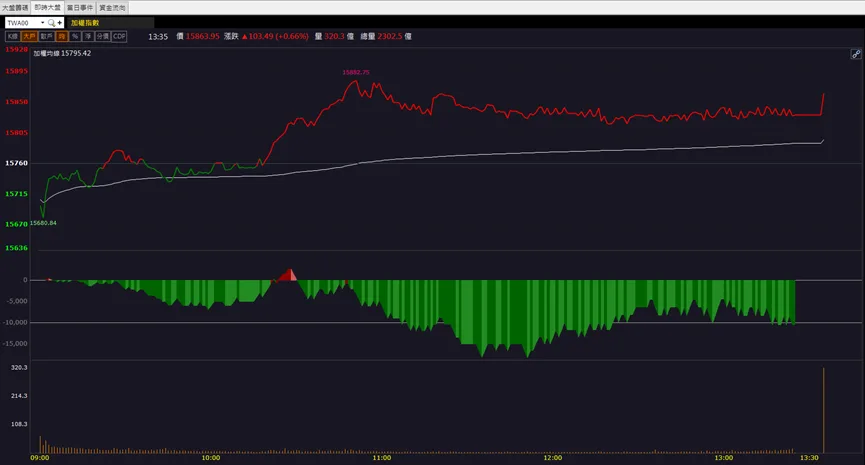Click the 15636 bottom axis label

click(x=16, y=248)
